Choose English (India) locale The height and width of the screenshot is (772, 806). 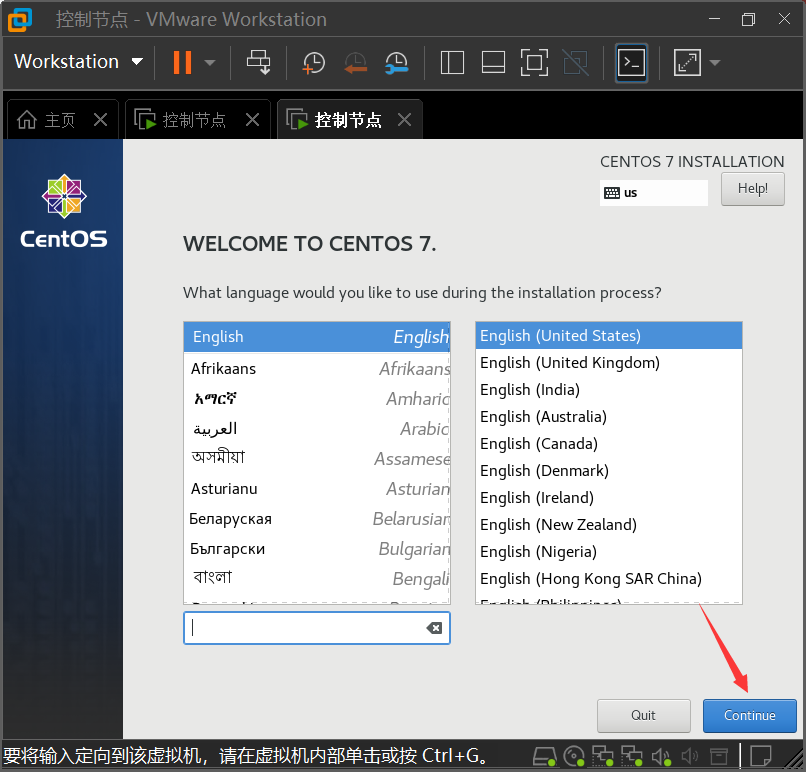[609, 390]
